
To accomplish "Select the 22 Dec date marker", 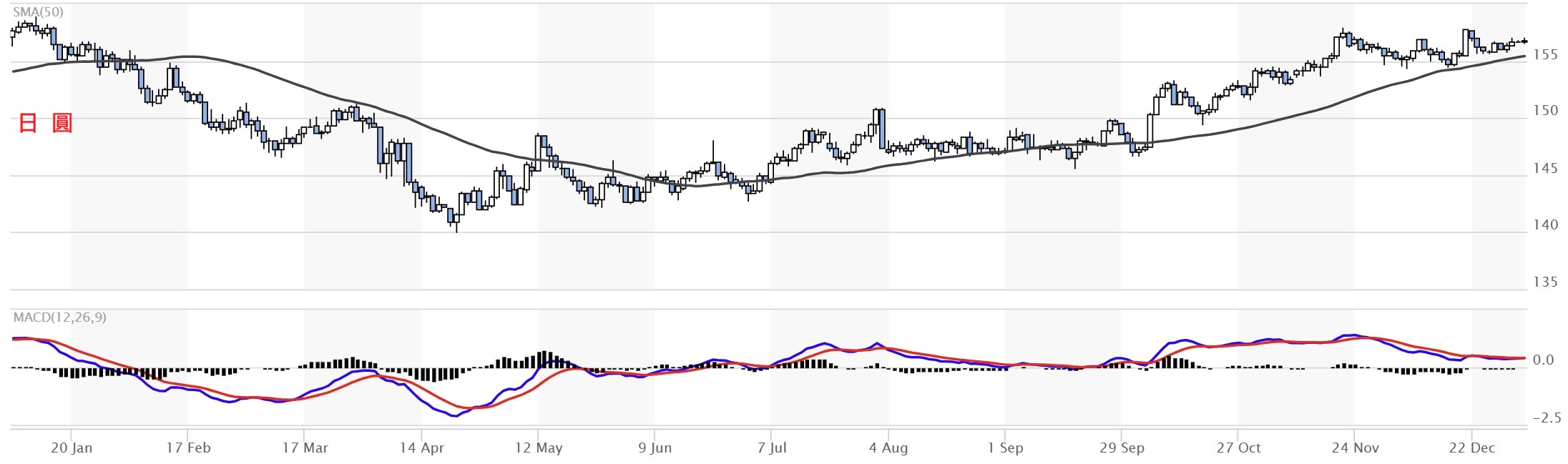I will (x=1471, y=448).
